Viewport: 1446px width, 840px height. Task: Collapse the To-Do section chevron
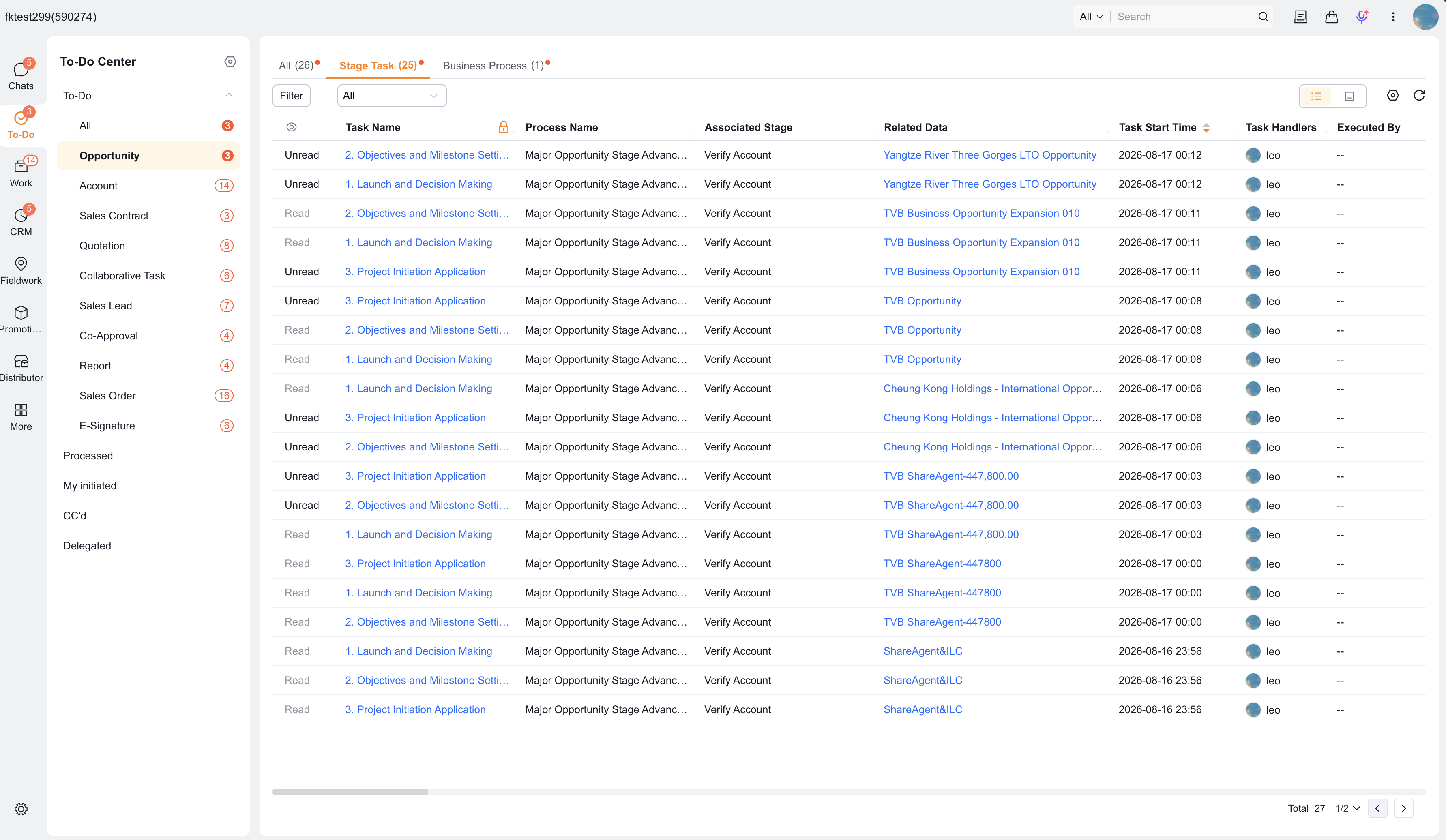pos(228,95)
